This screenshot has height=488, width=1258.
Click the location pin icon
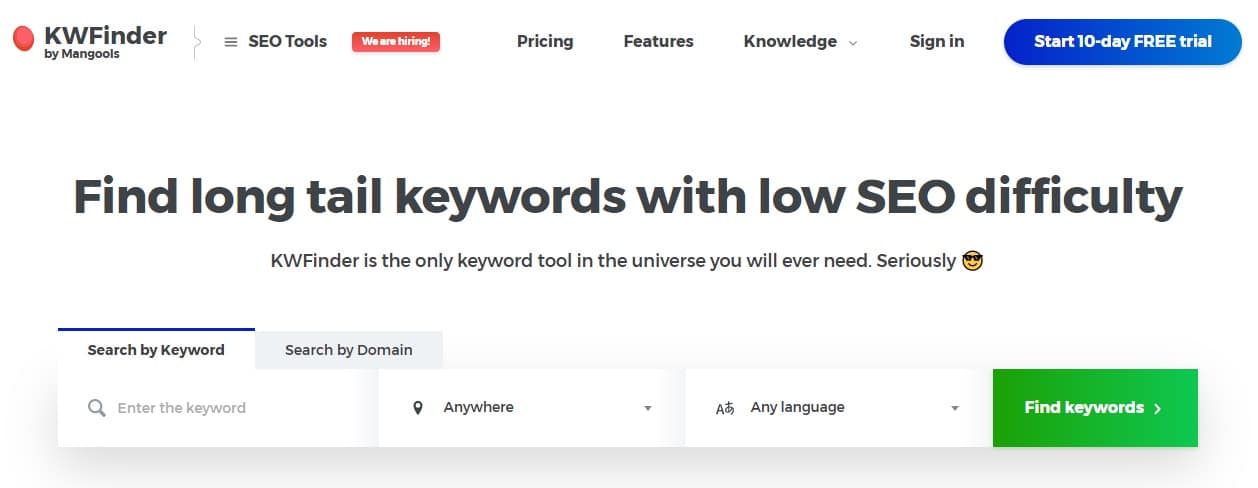(x=418, y=408)
